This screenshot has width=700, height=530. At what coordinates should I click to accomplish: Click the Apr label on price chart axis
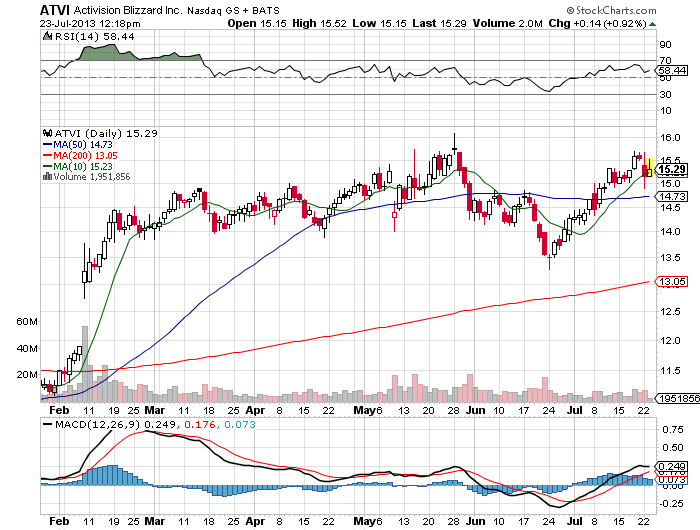(x=255, y=410)
